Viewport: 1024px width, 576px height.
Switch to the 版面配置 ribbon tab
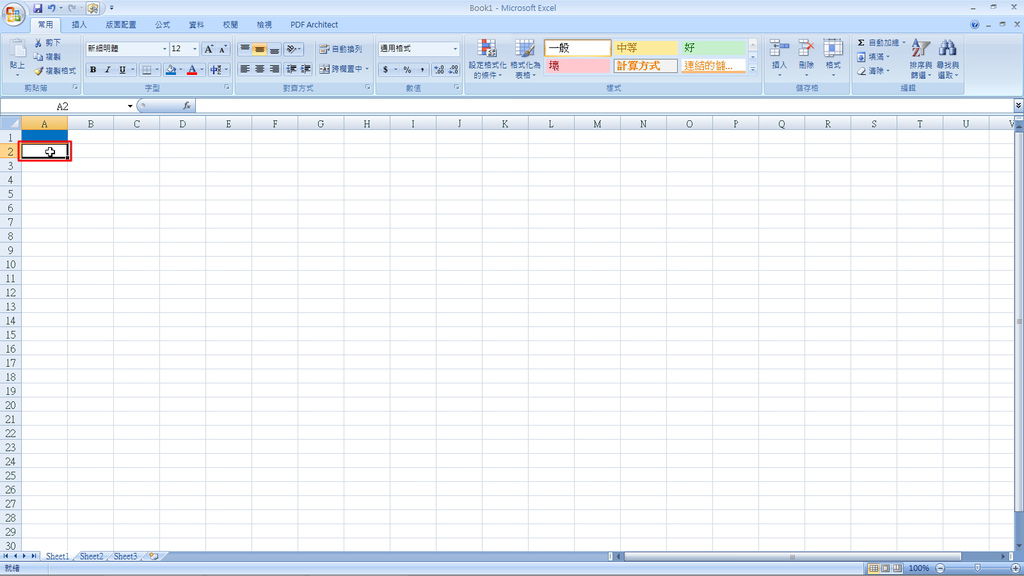(121, 25)
